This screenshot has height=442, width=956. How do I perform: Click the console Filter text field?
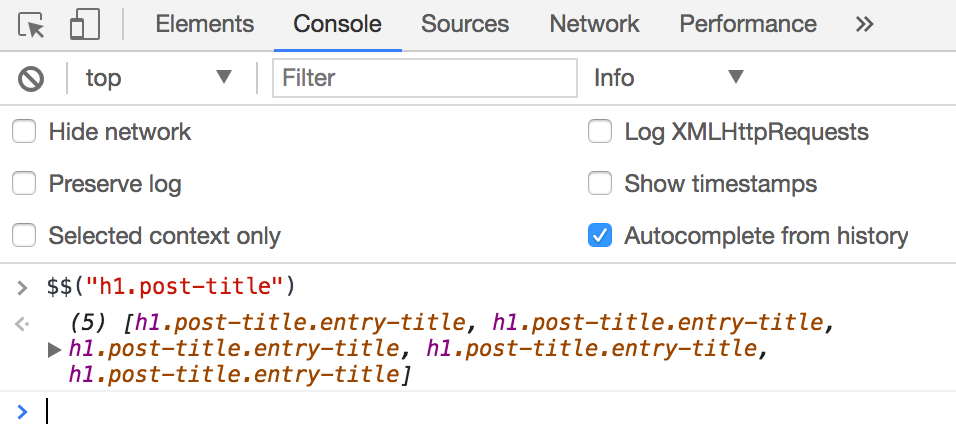pos(424,78)
